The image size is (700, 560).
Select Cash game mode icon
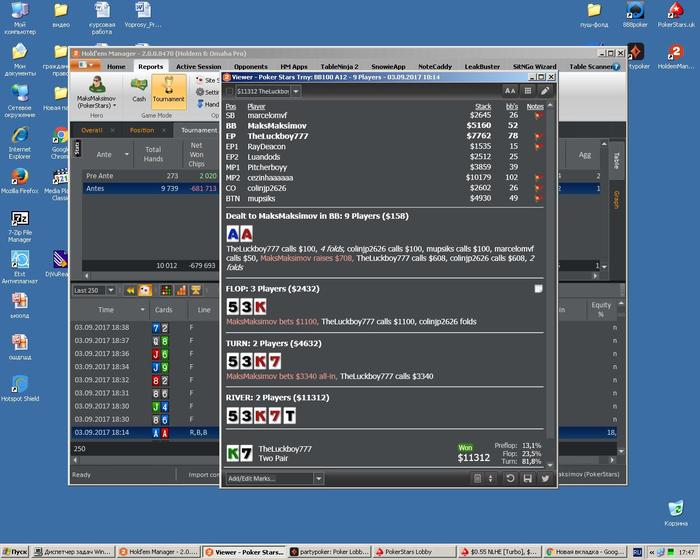139,89
